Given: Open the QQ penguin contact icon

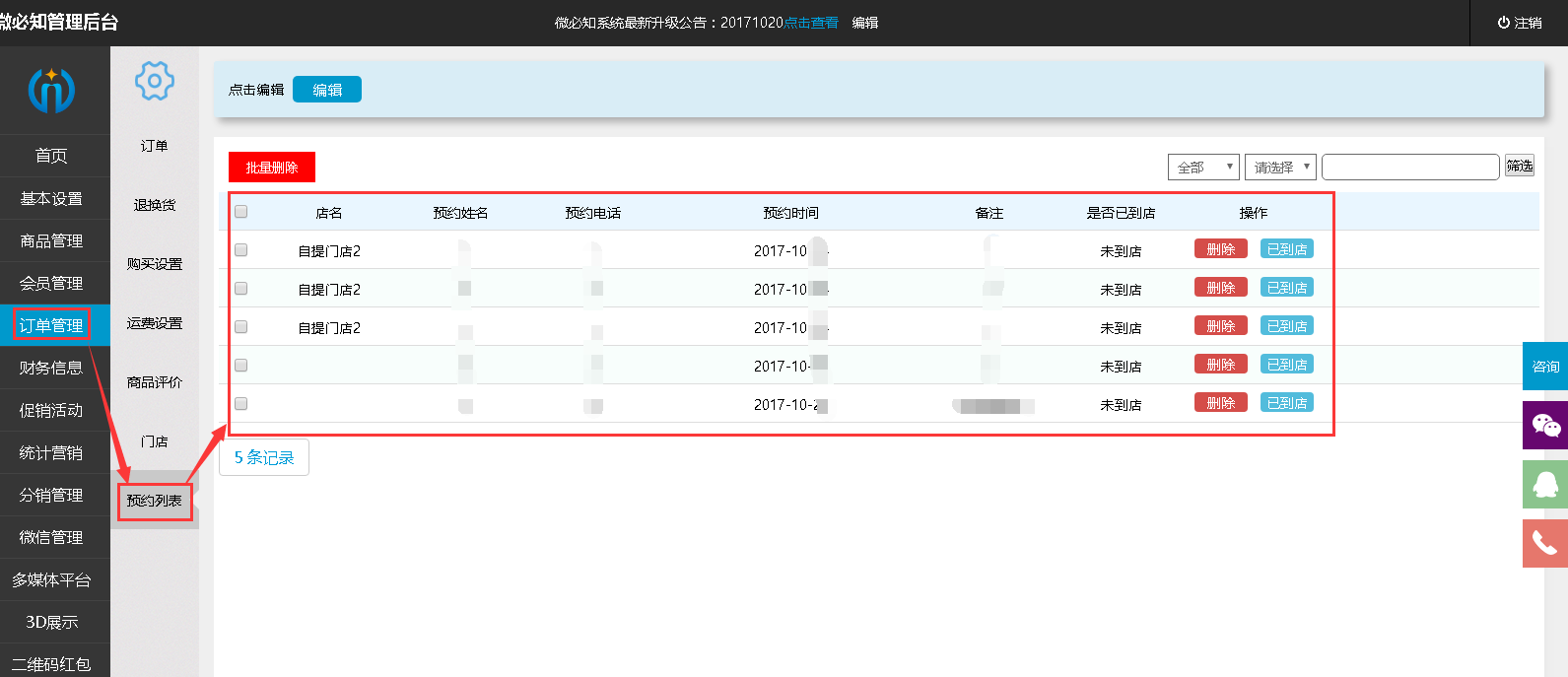Looking at the screenshot, I should coord(1544,484).
